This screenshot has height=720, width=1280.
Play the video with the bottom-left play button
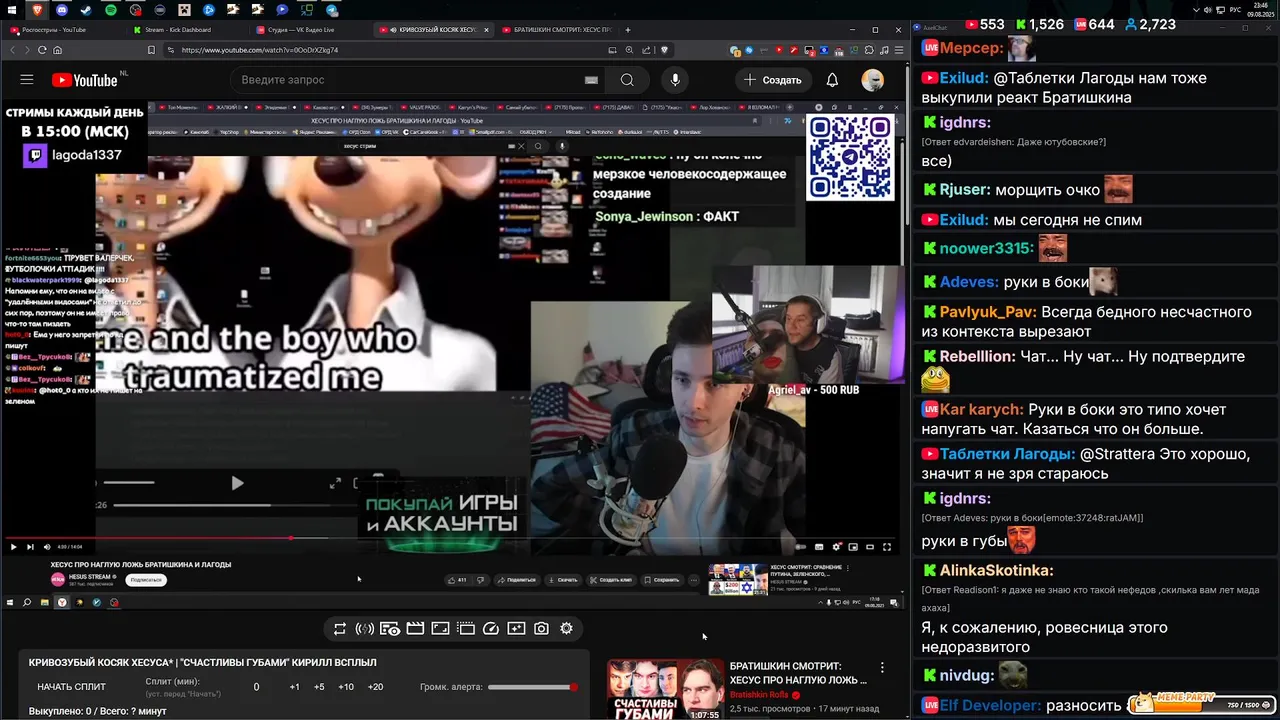13,547
